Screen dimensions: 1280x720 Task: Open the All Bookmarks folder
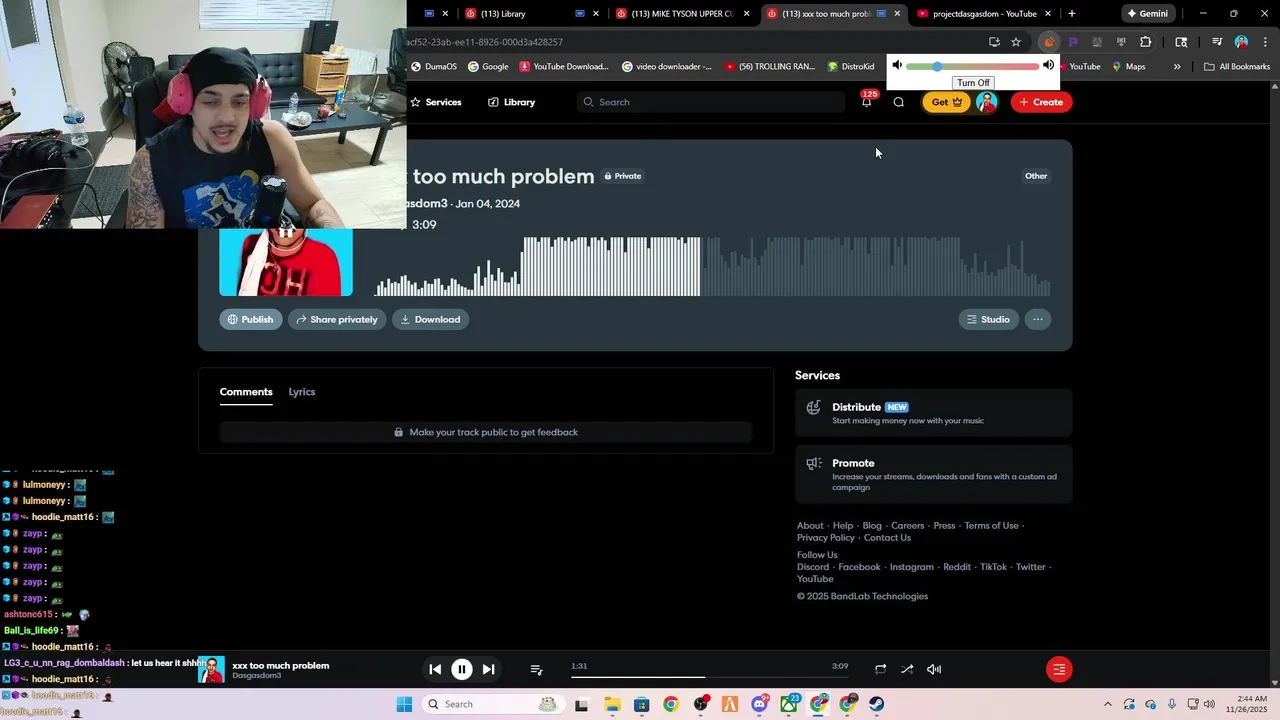(1237, 67)
